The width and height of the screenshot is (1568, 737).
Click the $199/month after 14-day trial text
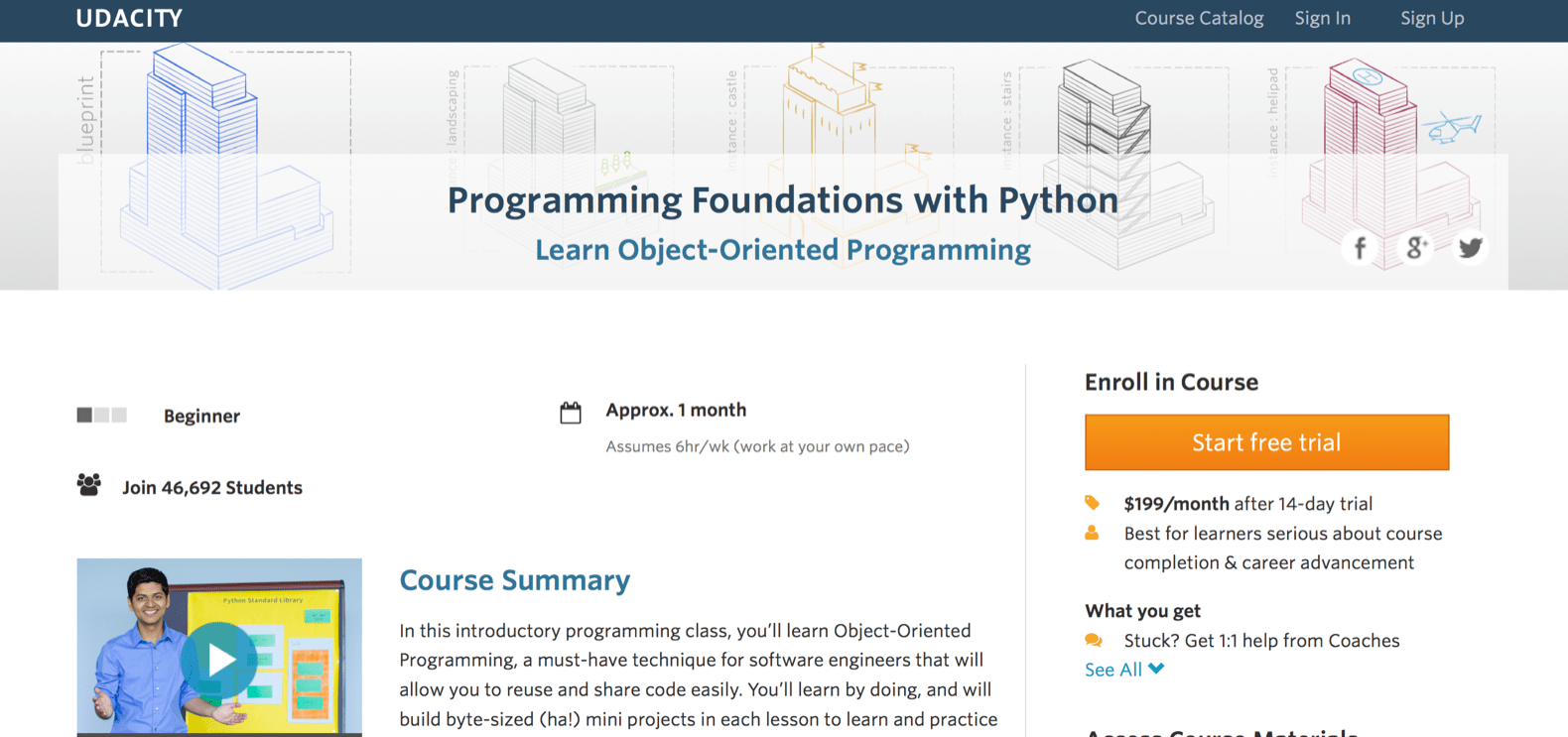(x=1248, y=504)
